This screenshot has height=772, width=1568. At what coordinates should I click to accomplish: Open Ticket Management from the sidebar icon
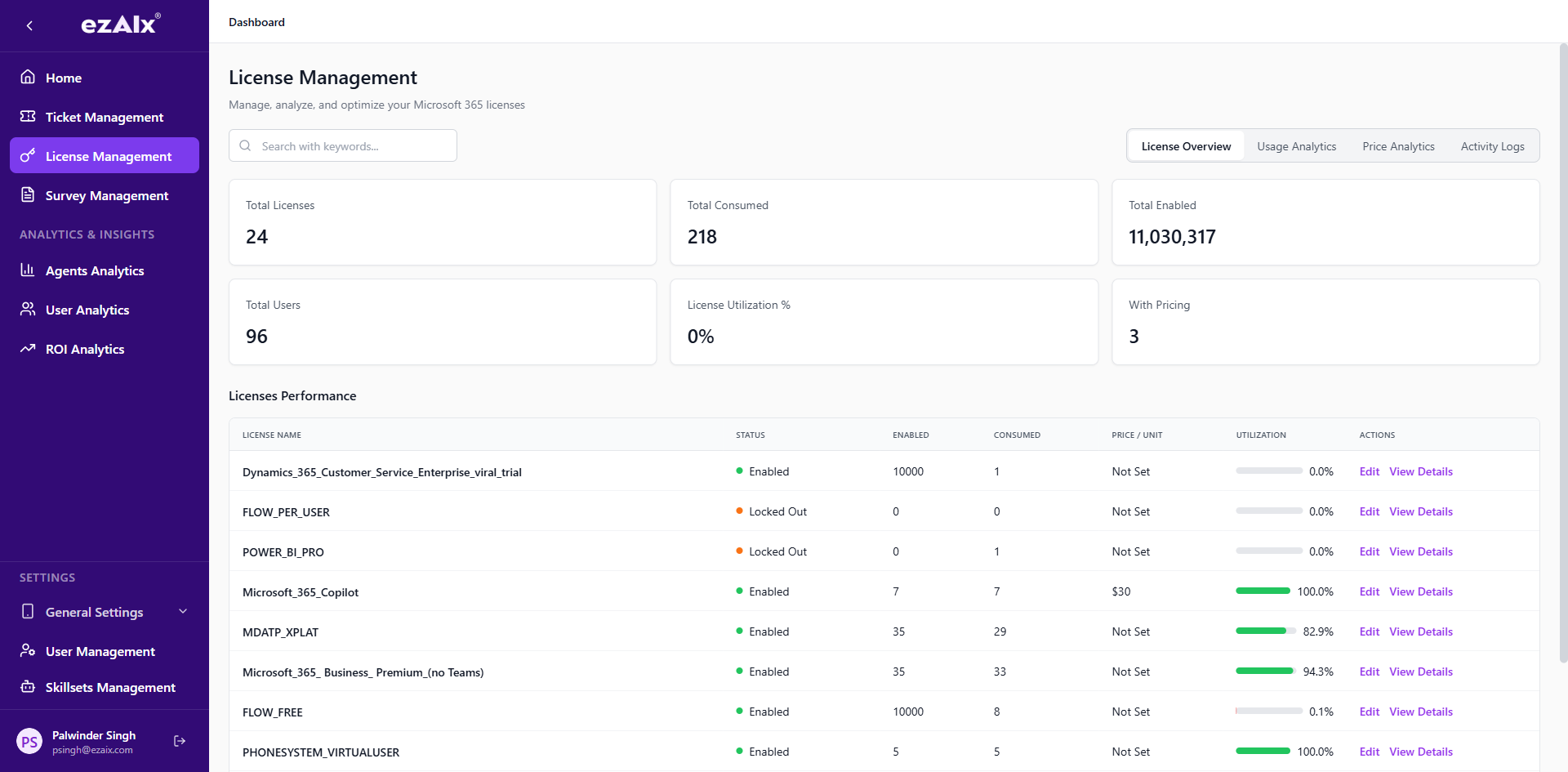coord(28,117)
